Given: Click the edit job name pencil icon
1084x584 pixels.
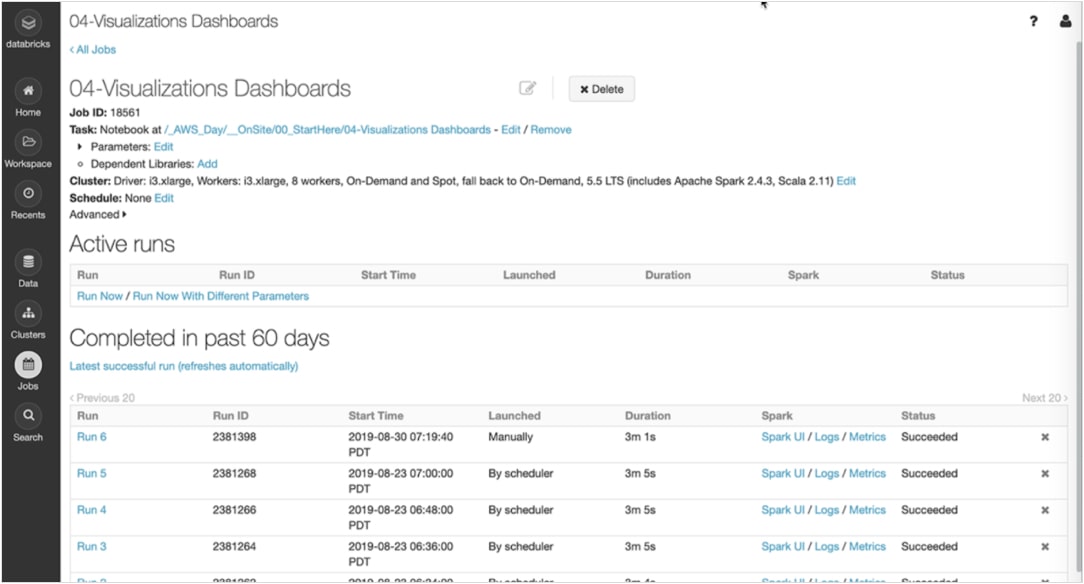Looking at the screenshot, I should point(527,89).
